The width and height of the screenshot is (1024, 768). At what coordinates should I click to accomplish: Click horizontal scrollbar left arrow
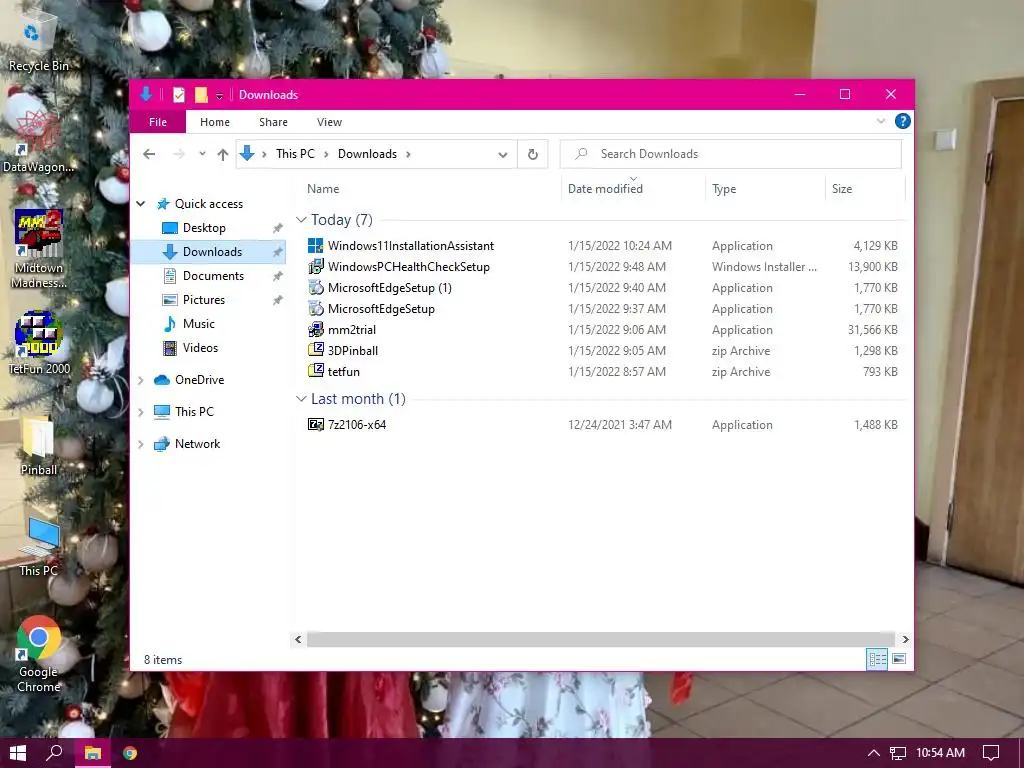tap(298, 639)
